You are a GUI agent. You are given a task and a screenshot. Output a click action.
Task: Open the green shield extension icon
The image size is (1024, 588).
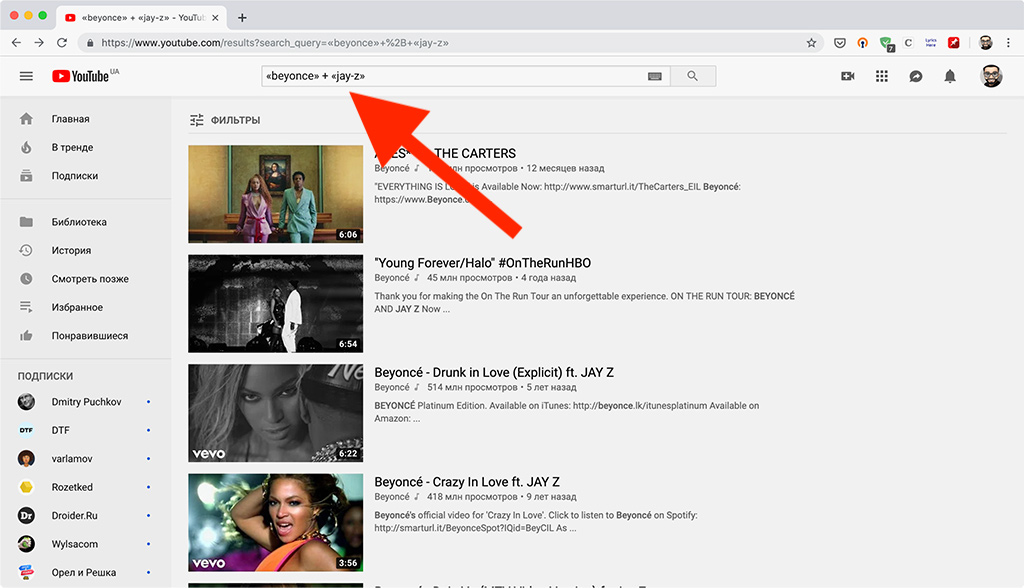886,43
